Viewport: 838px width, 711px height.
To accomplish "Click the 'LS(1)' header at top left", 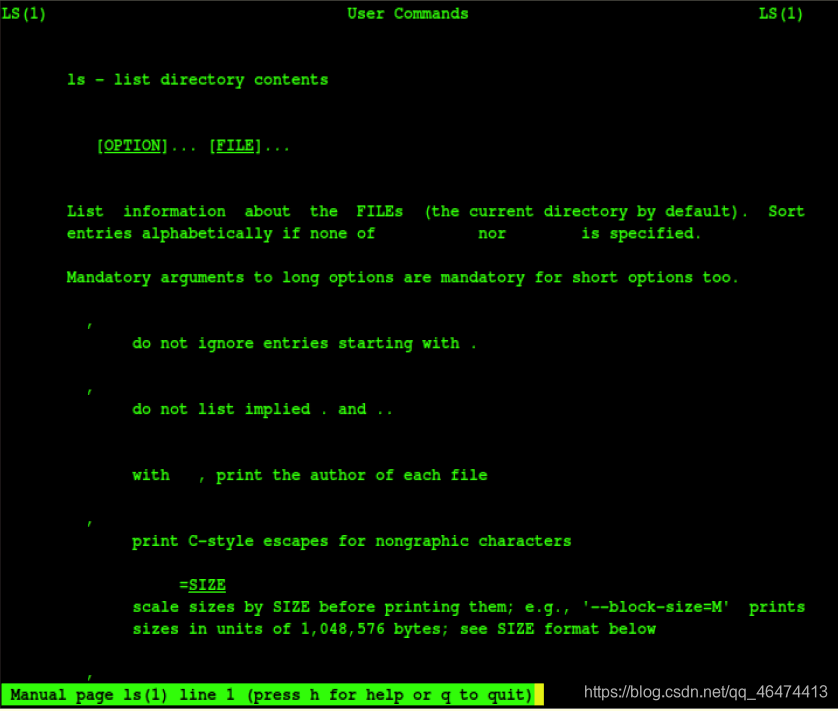I will pos(24,13).
